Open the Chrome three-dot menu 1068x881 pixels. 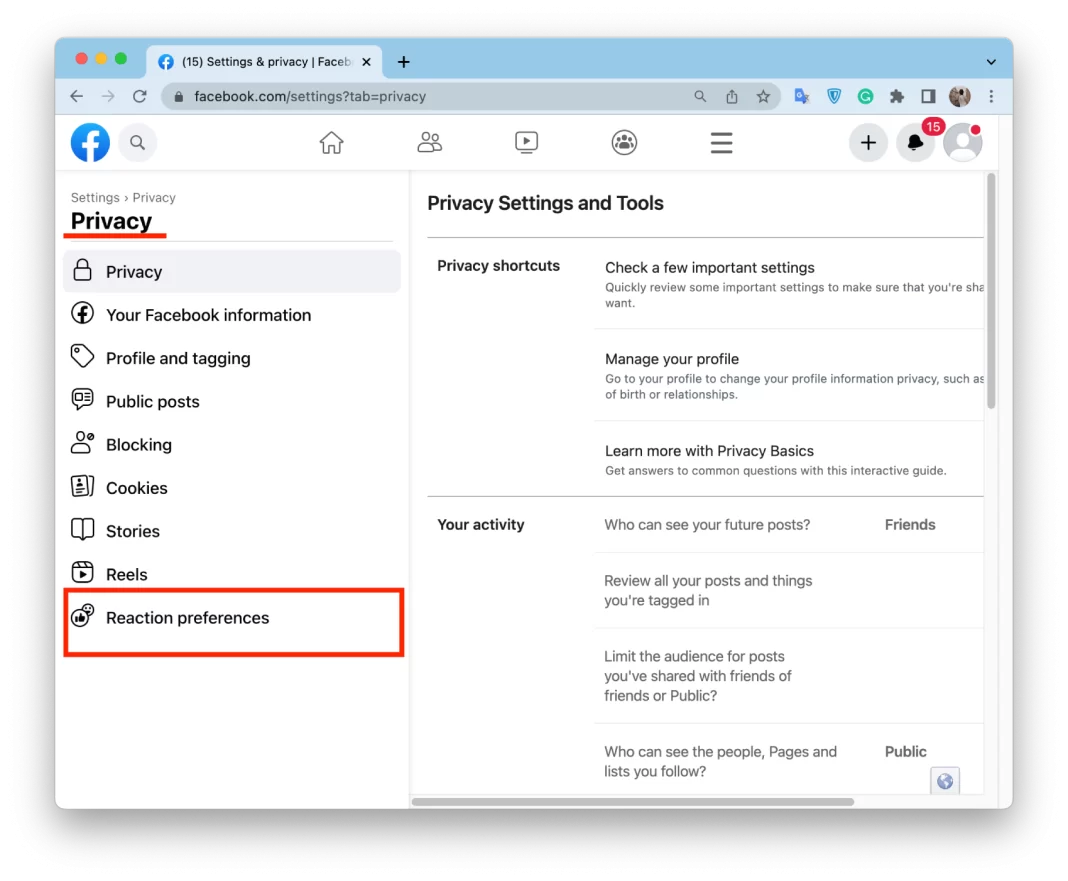(x=991, y=97)
